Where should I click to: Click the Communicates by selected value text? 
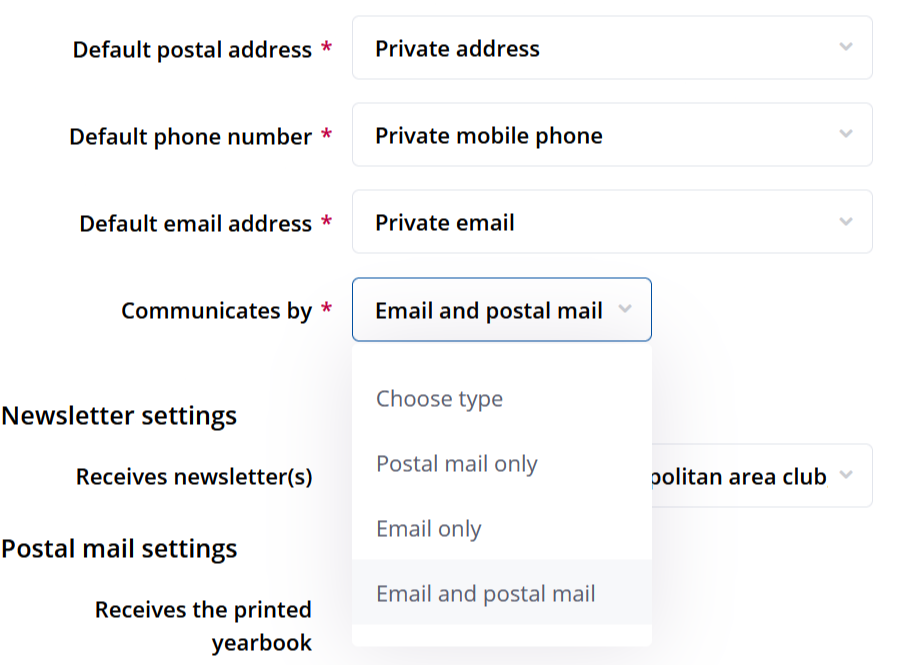[x=488, y=311]
